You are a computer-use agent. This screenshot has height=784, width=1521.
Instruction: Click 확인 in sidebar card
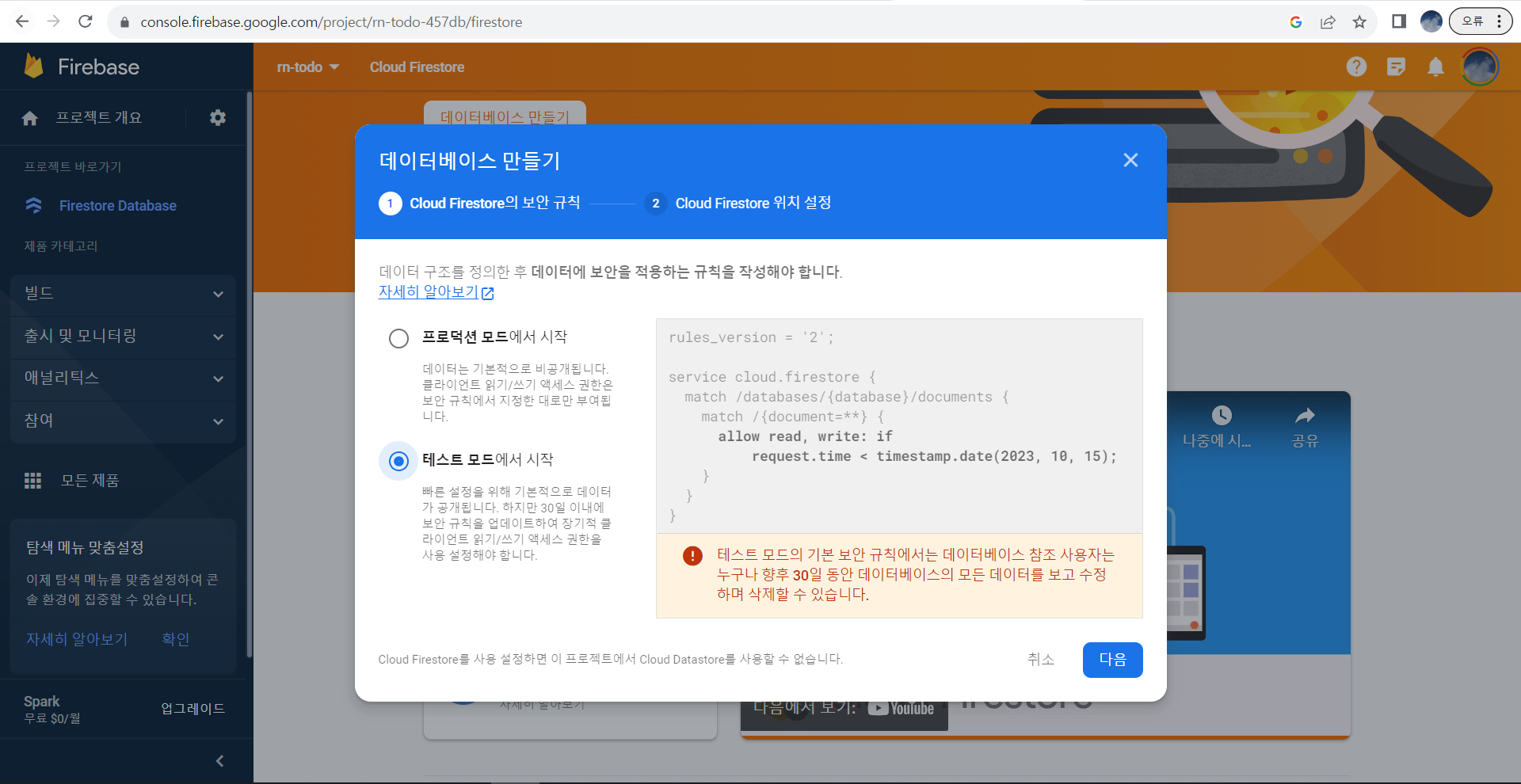coord(176,639)
